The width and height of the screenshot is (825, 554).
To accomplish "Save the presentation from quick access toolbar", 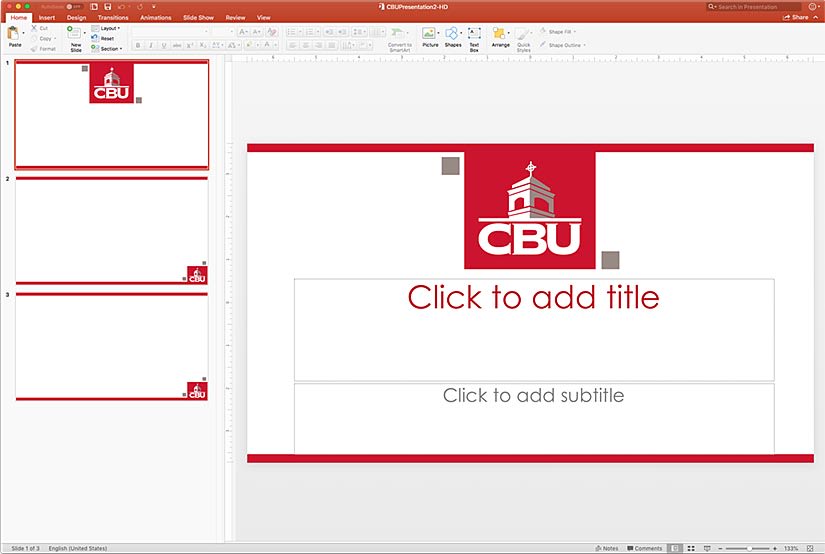I will point(107,6).
